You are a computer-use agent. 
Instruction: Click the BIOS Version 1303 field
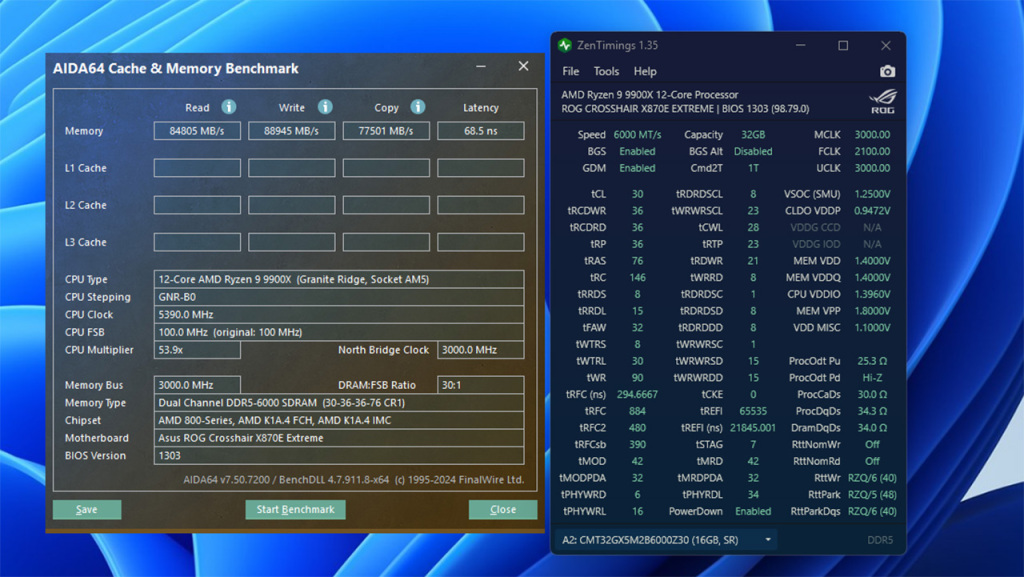[x=338, y=456]
